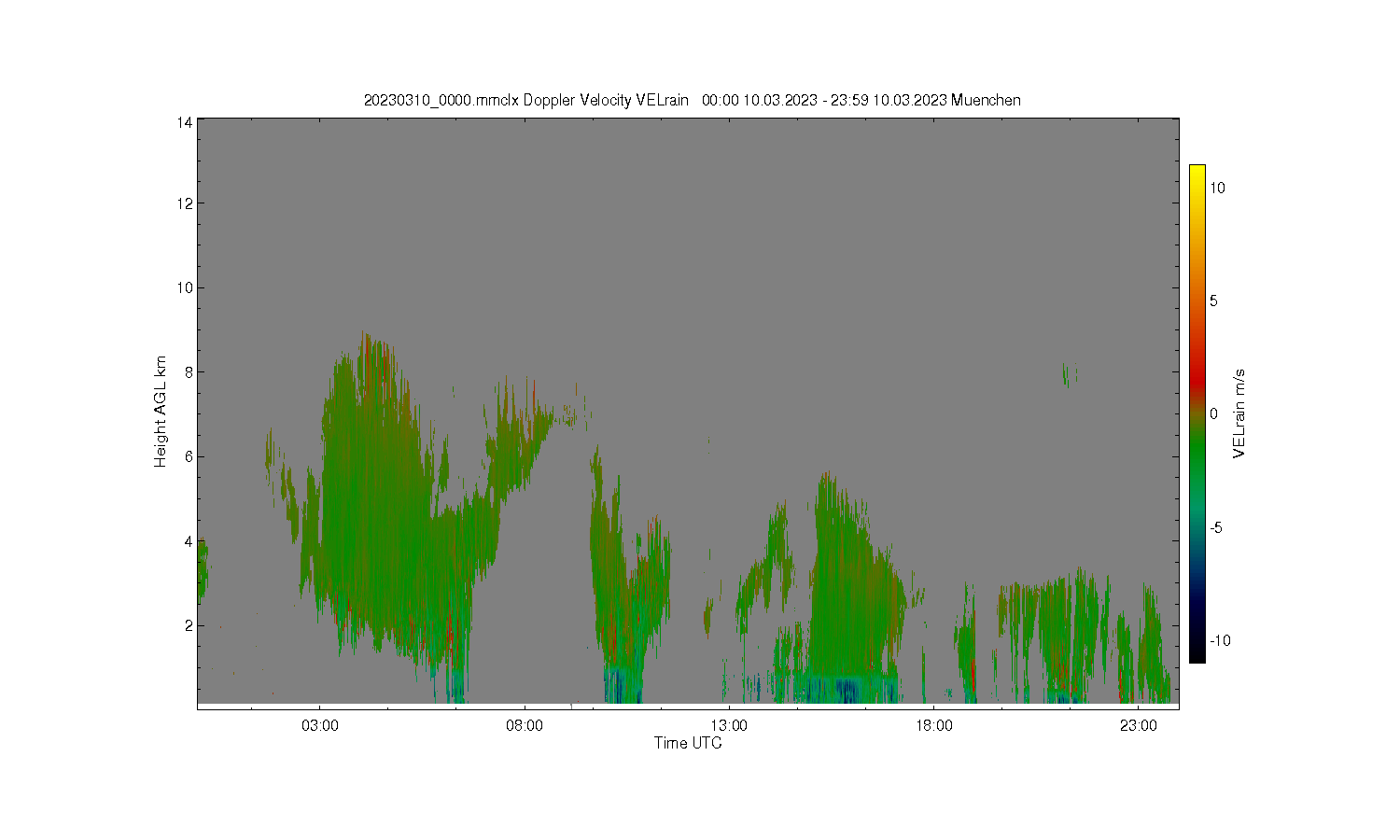Click the plot title text
1400x840 pixels.
(692, 100)
